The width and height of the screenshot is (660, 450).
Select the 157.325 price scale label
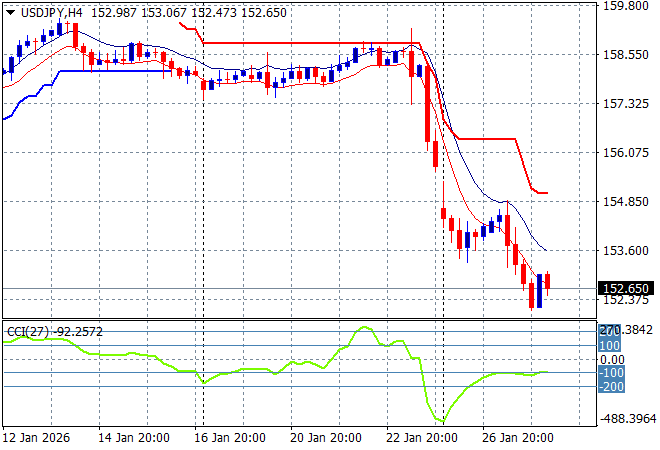[x=625, y=104]
